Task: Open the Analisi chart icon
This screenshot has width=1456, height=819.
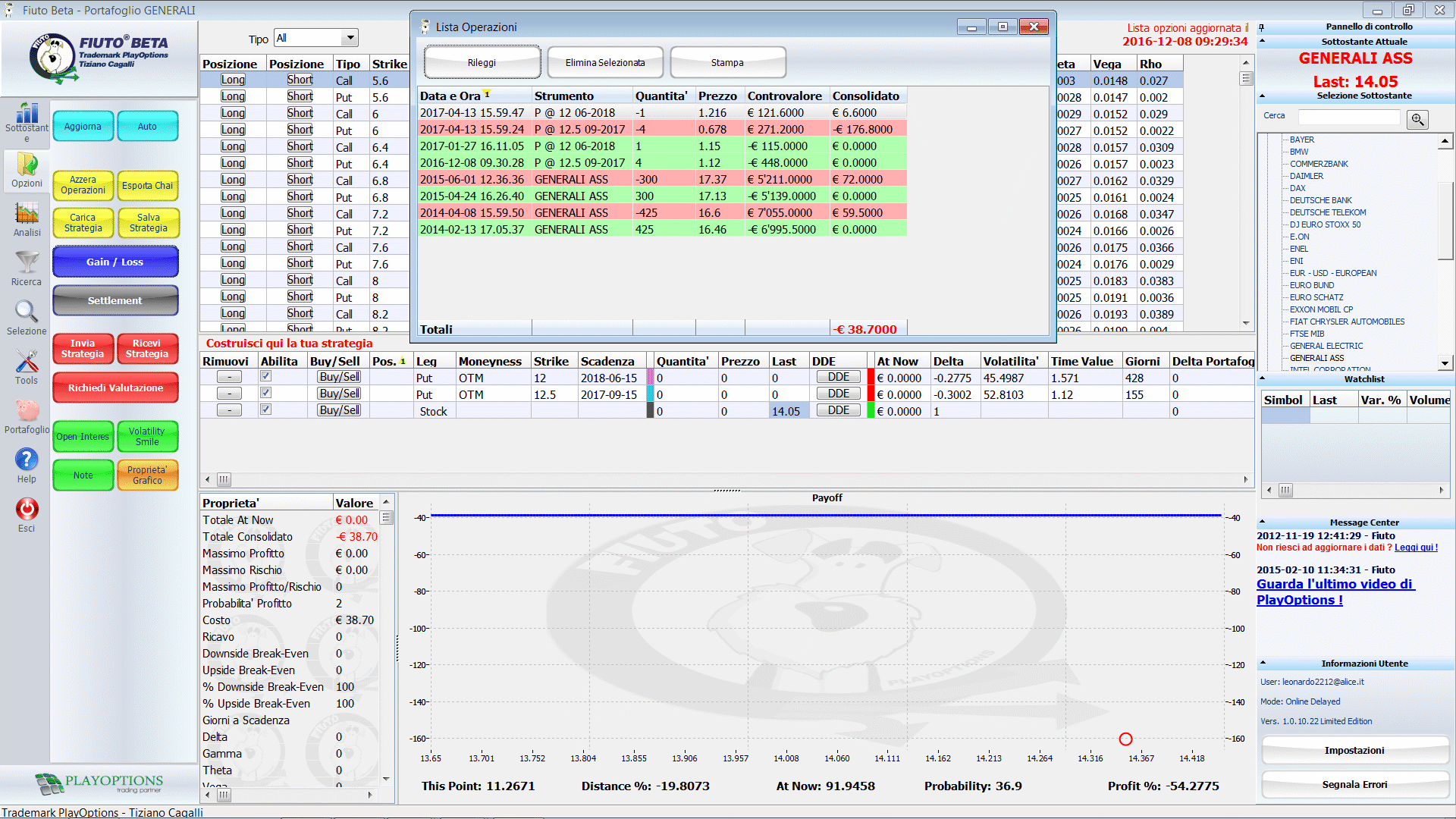Action: pos(27,213)
